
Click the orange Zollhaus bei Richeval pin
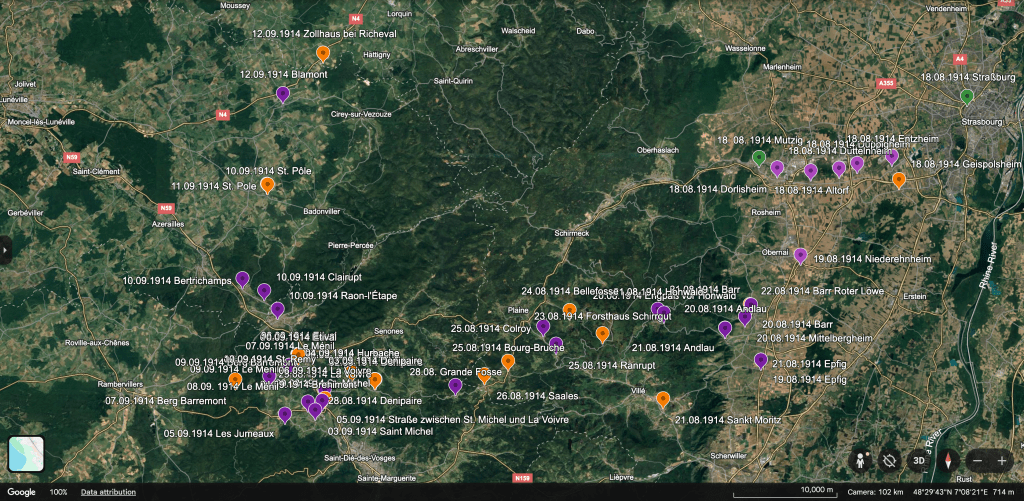click(x=323, y=53)
